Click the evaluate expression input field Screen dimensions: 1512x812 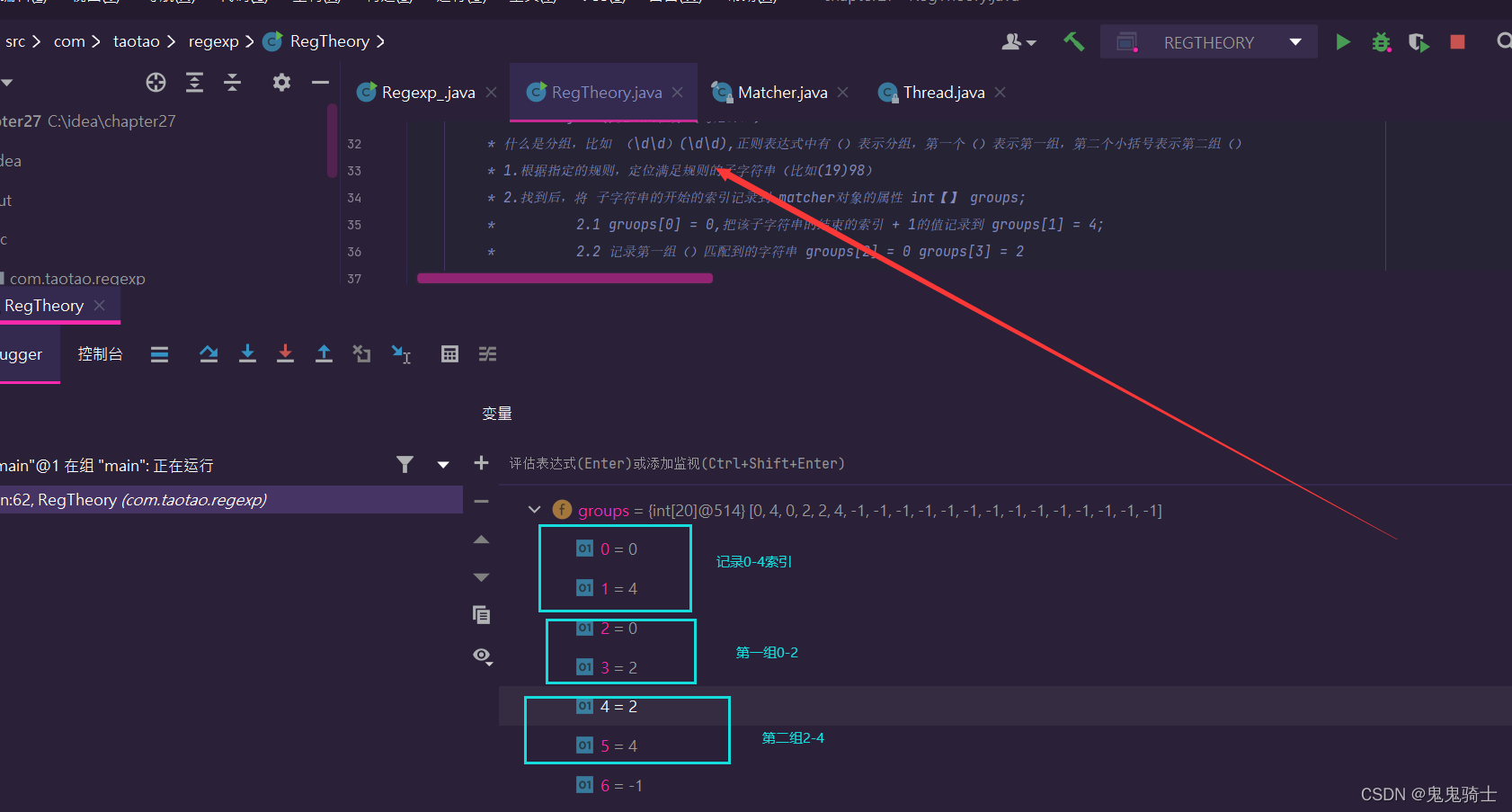click(x=1005, y=464)
